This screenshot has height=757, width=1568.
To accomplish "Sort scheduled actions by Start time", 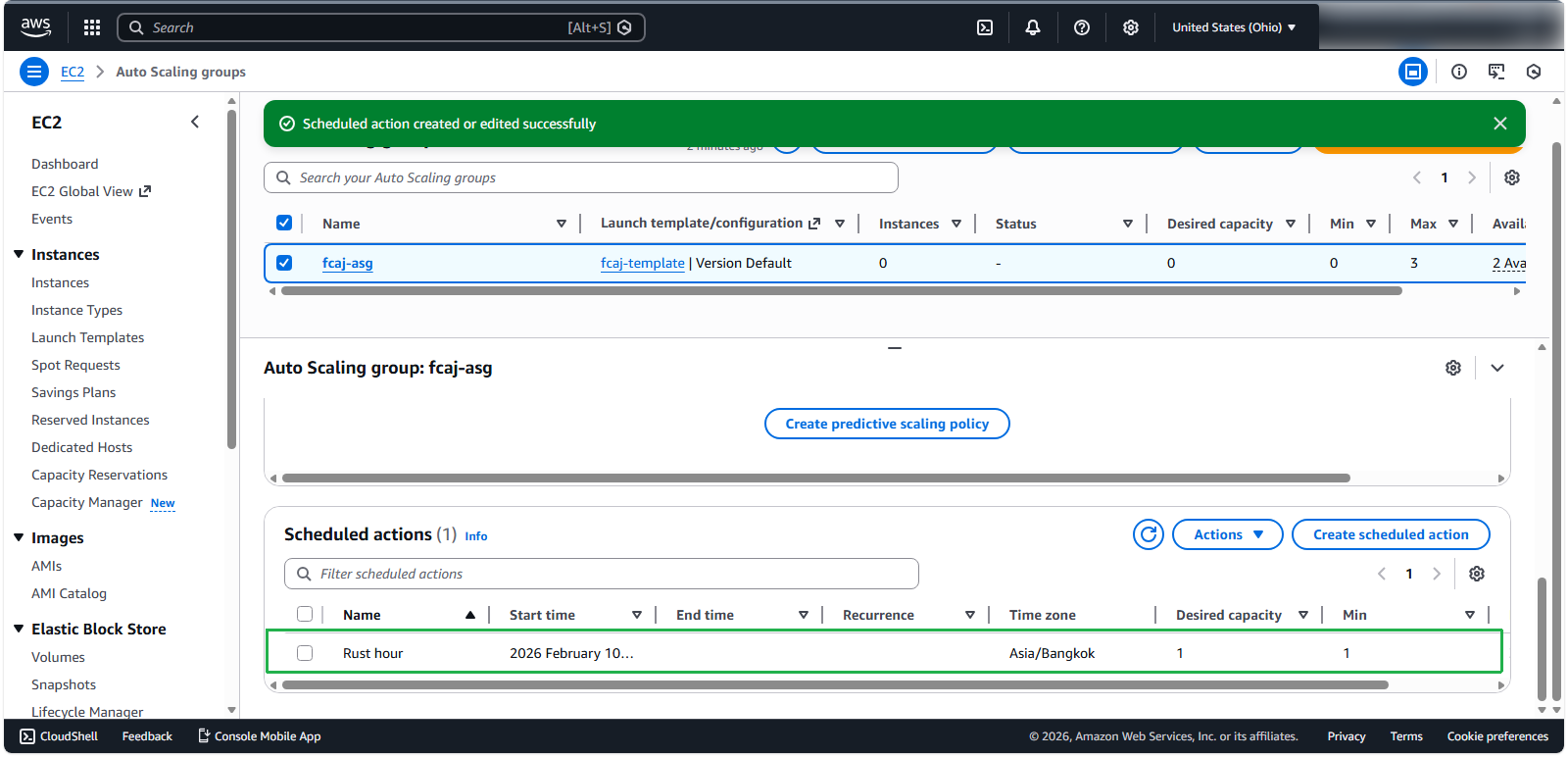I will 637,615.
